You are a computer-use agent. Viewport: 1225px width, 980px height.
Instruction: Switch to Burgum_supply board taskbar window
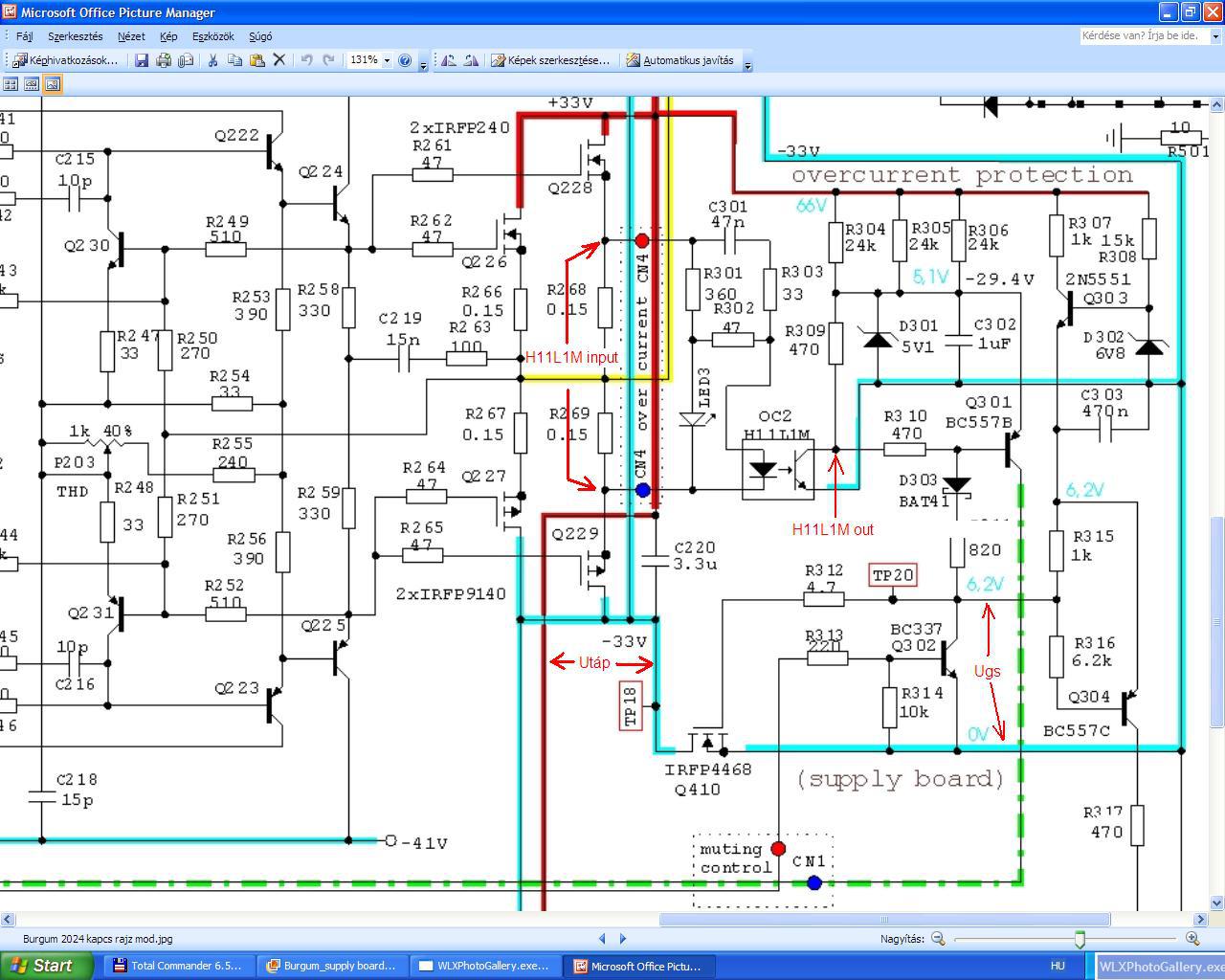333,966
